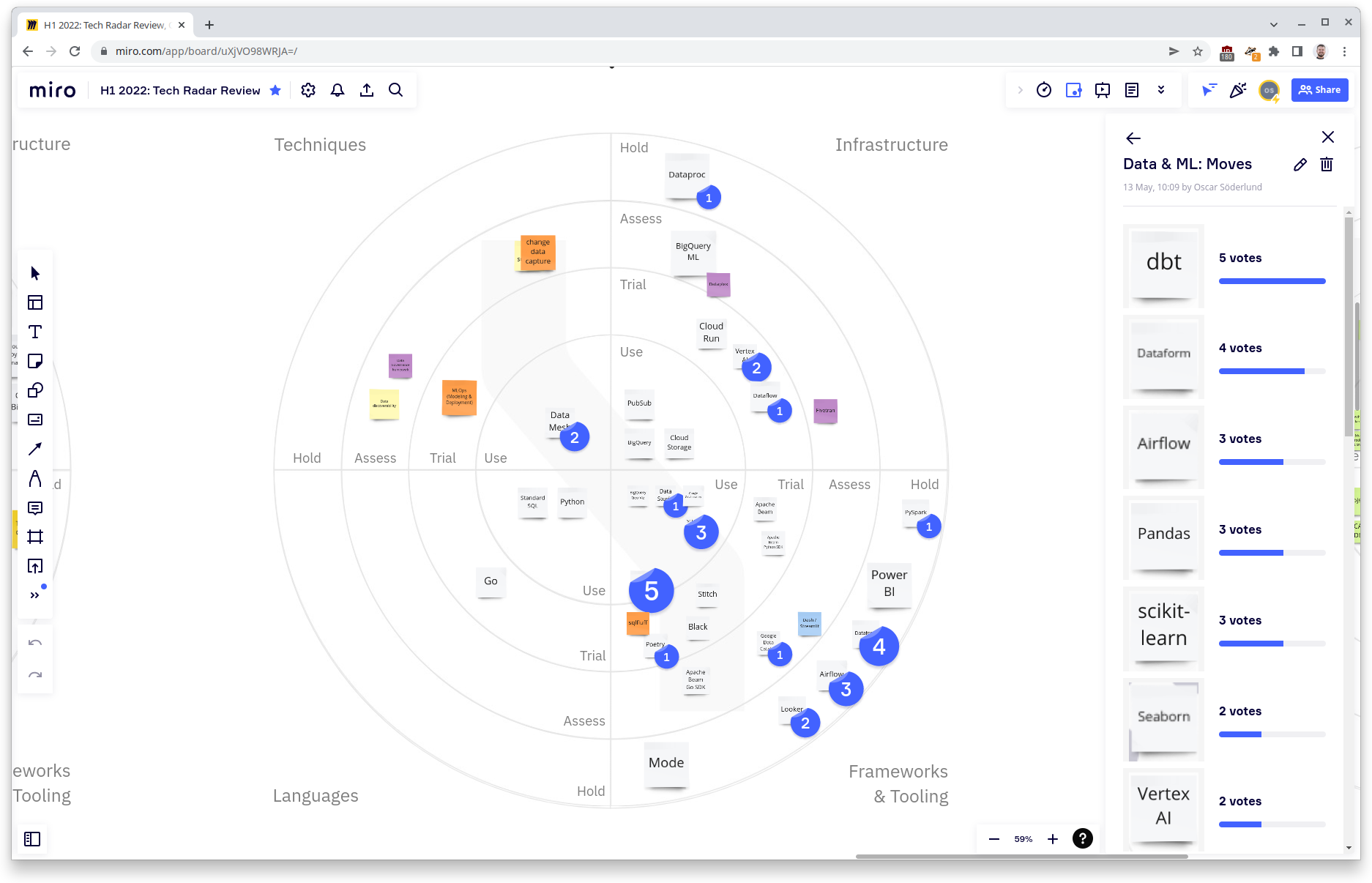Toggle collaborators' cursors visibility
The image size is (1372, 883).
point(1209,90)
